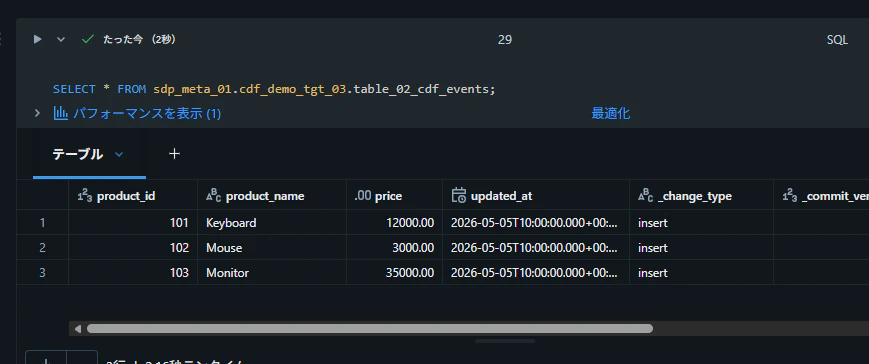Open the テーブル tab dropdown chevron
Viewport: 869px width, 364px height.
(119, 154)
